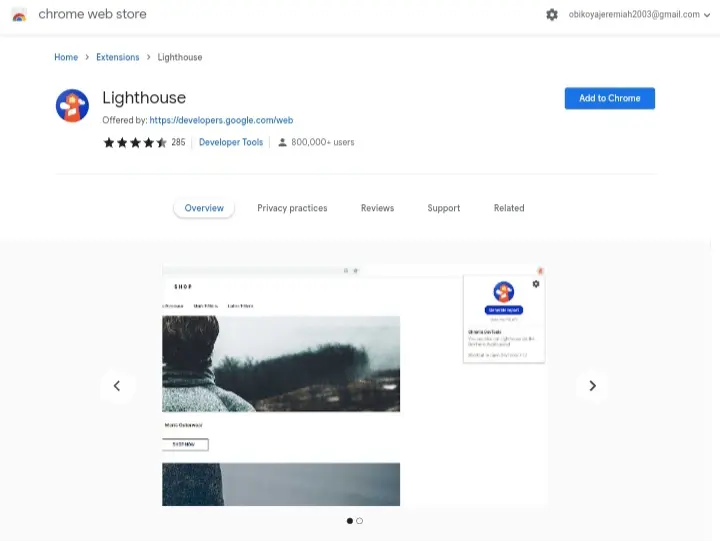Go to the Home breadcrumb link

66,57
